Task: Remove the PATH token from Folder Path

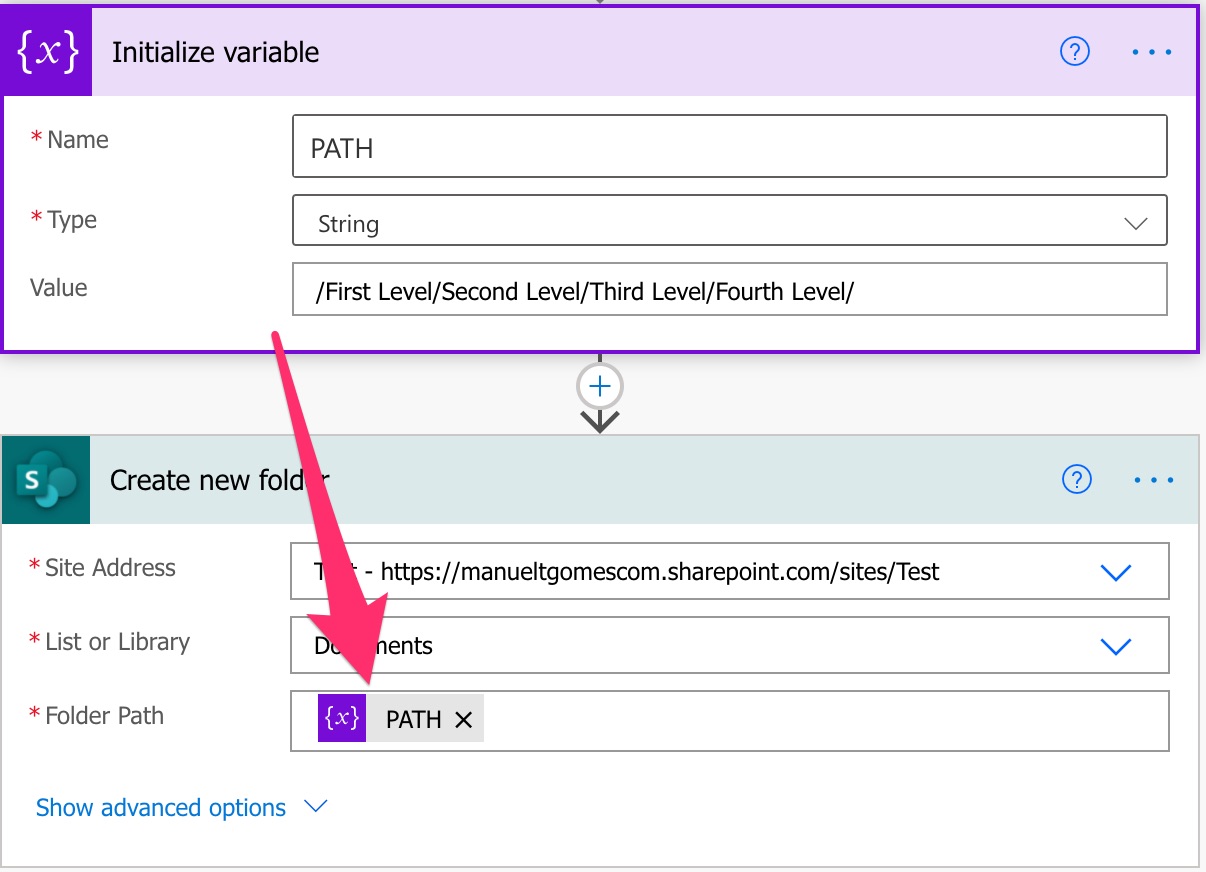Action: pos(462,719)
